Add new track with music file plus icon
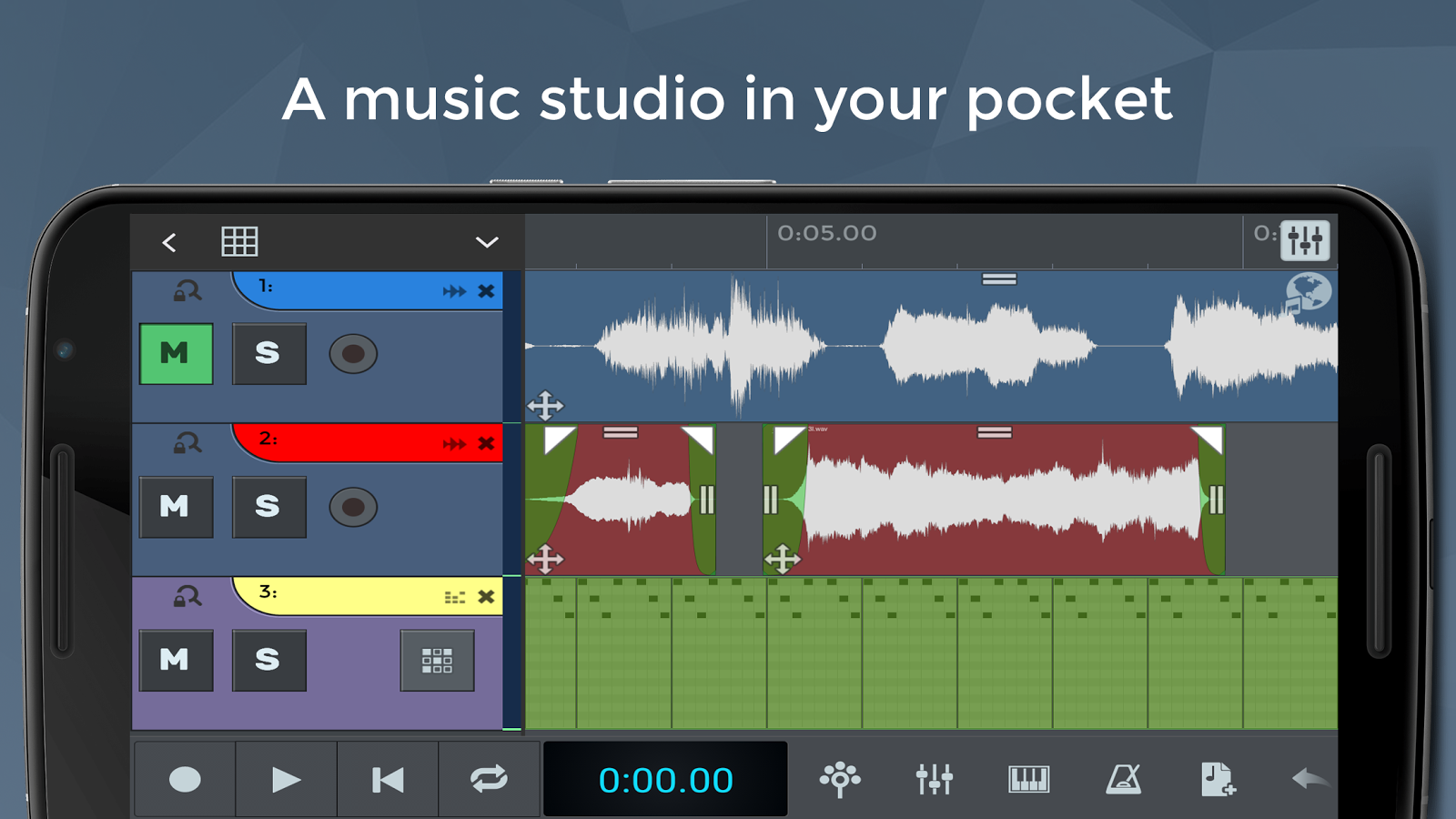This screenshot has height=819, width=1456. click(1218, 780)
